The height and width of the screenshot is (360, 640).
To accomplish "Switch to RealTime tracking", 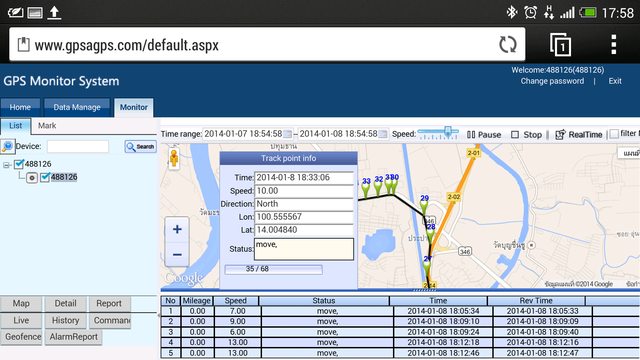I will tap(578, 134).
